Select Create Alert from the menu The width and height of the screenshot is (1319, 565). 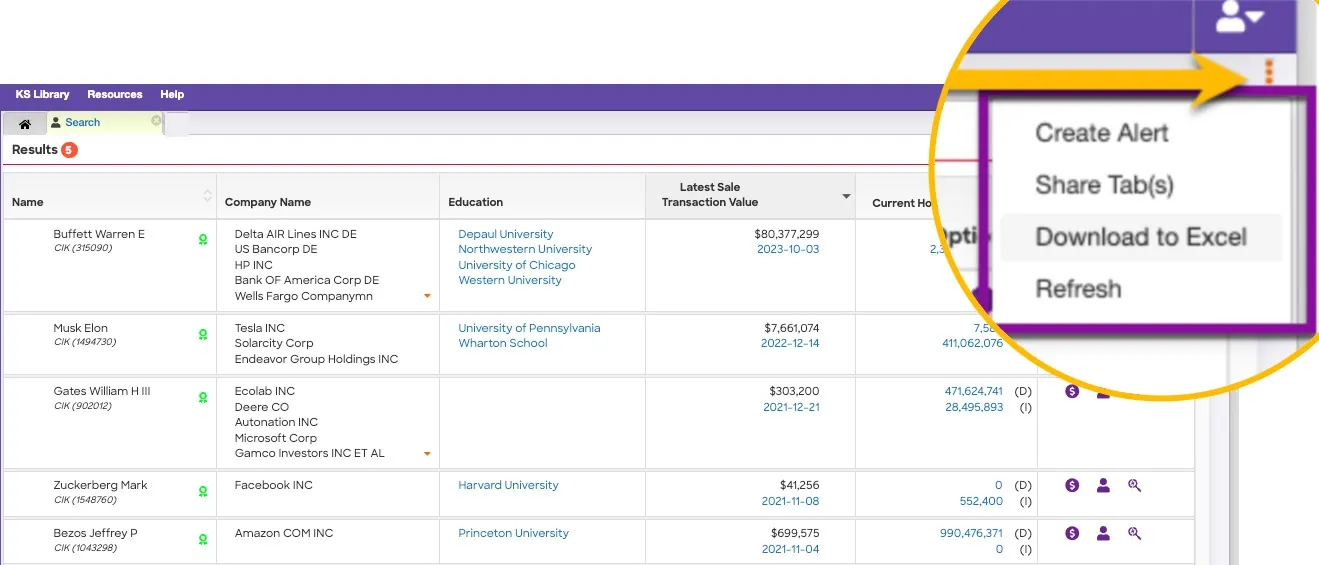[x=1102, y=133]
